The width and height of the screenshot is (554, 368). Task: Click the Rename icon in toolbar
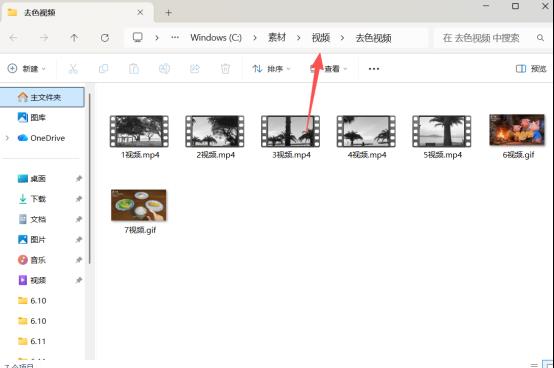pos(164,69)
